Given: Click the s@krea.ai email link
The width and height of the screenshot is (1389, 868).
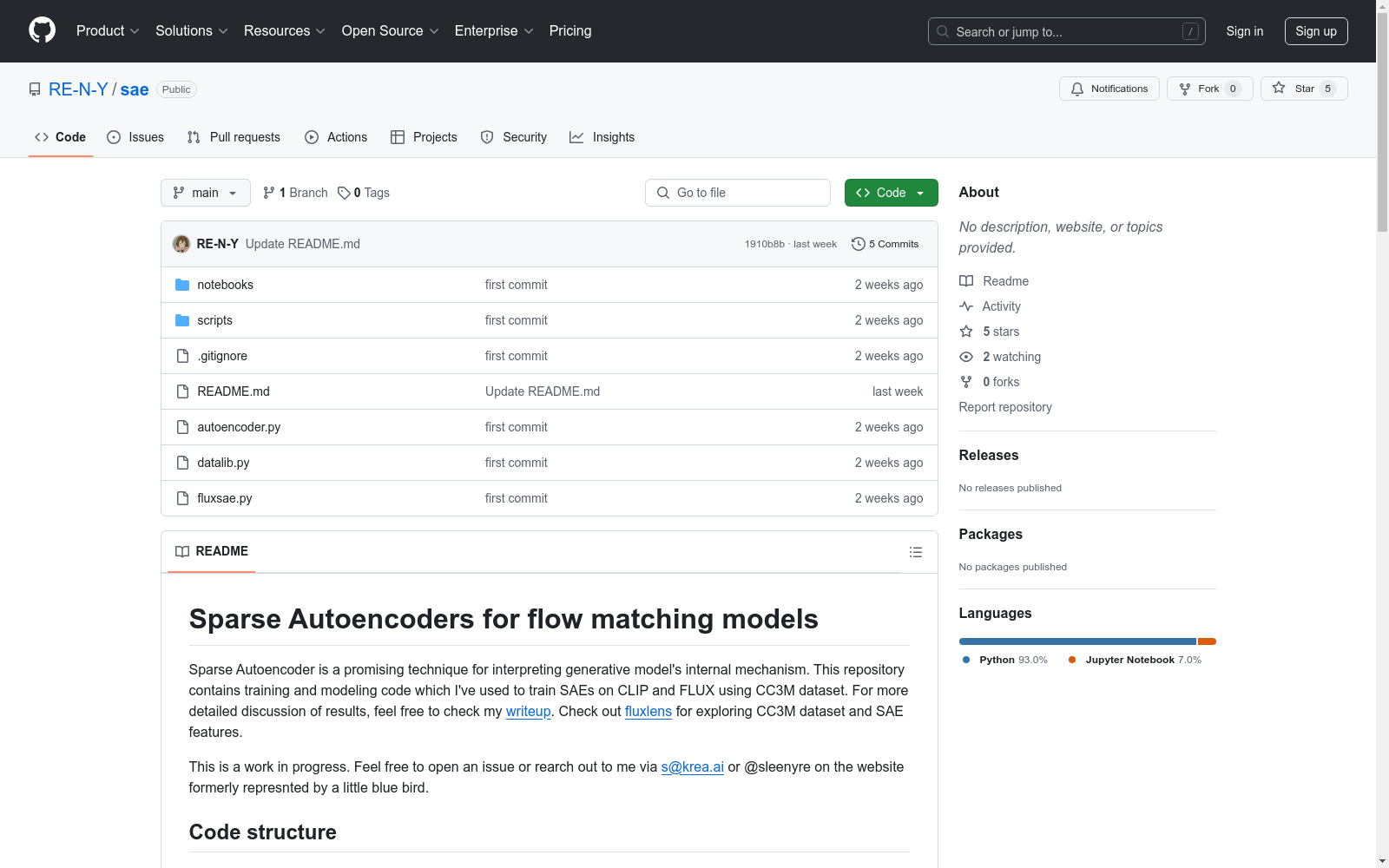Looking at the screenshot, I should click(x=692, y=766).
